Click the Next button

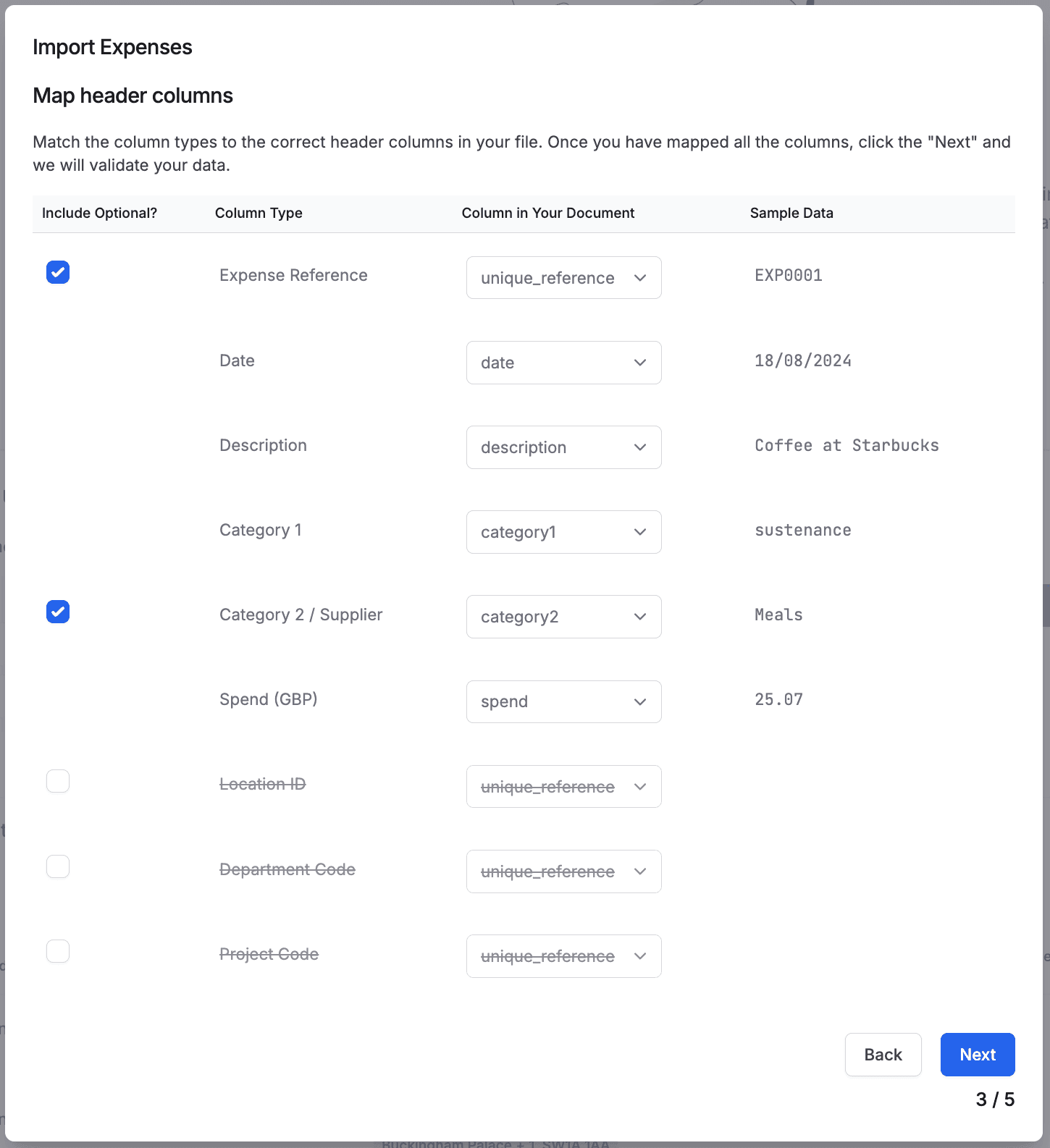(x=977, y=1055)
